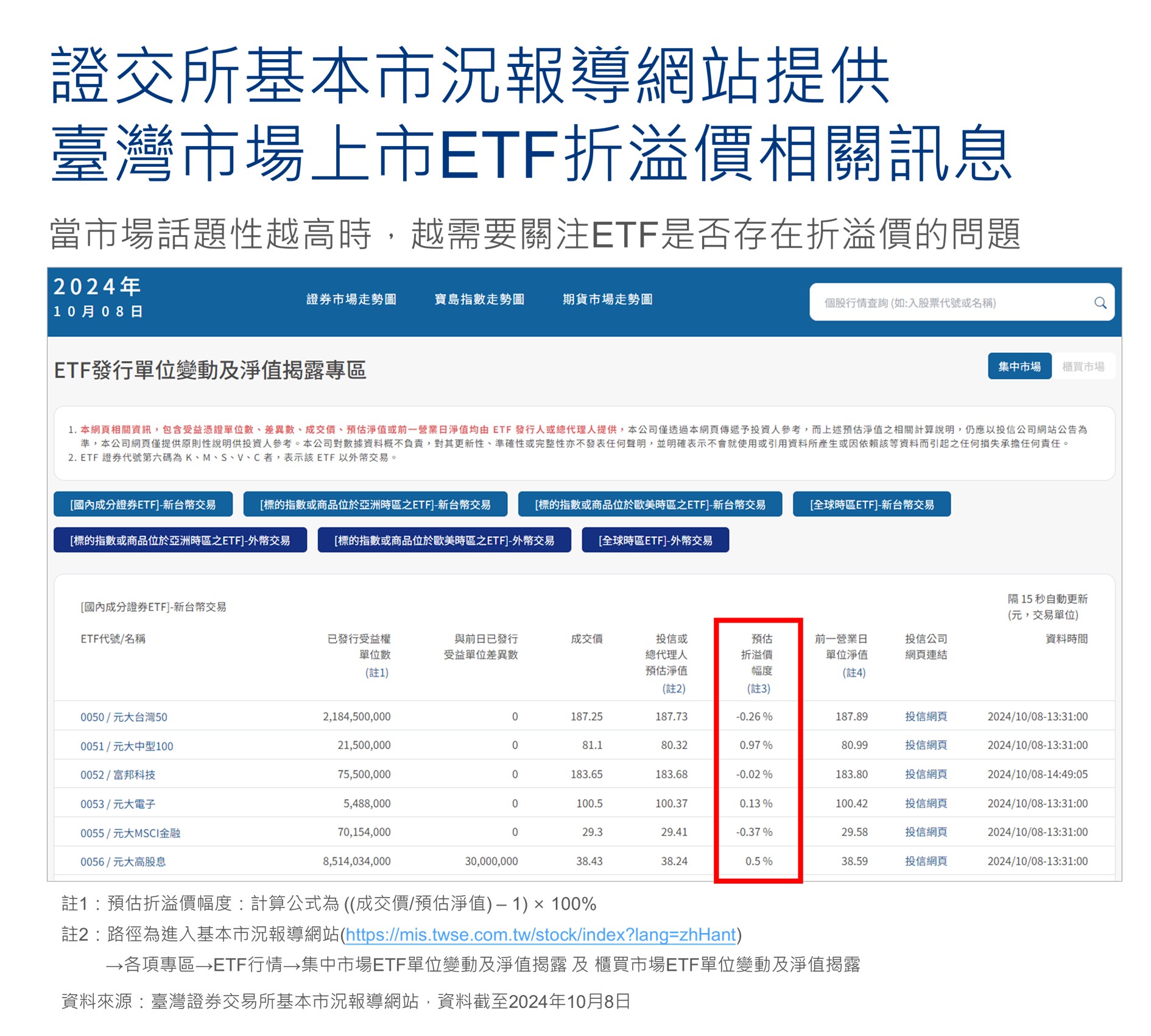Viewport: 1151px width, 1036px height.
Task: Open the 0055 / 元大MSCI金融 link
Action: point(130,833)
